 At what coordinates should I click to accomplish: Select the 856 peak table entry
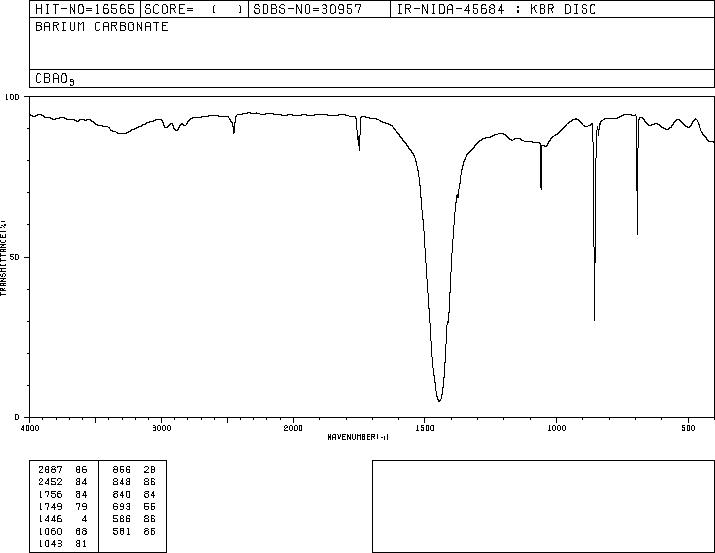click(x=134, y=470)
